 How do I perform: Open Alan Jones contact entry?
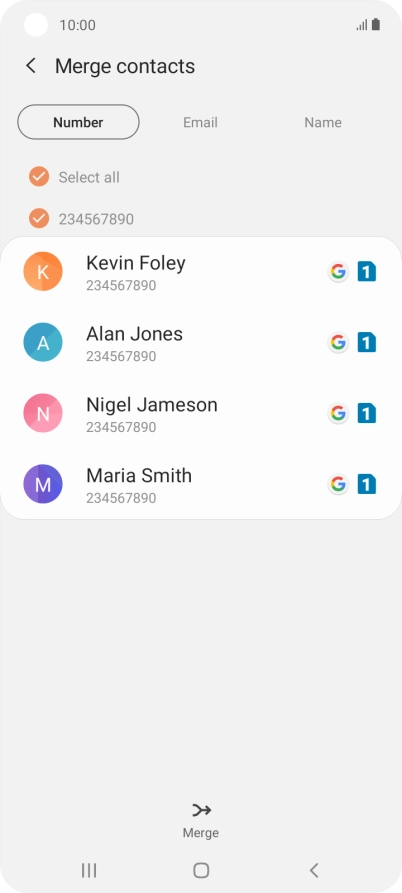click(201, 343)
